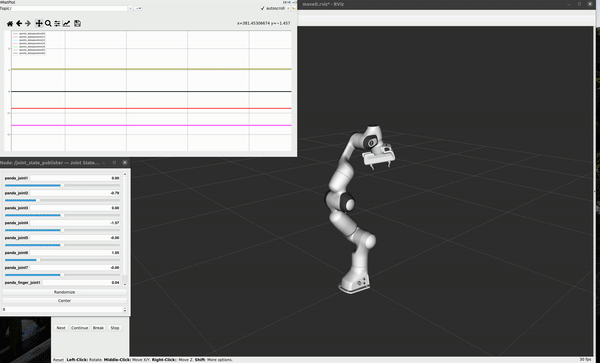Save the plot figure with floppy icon

[77, 24]
